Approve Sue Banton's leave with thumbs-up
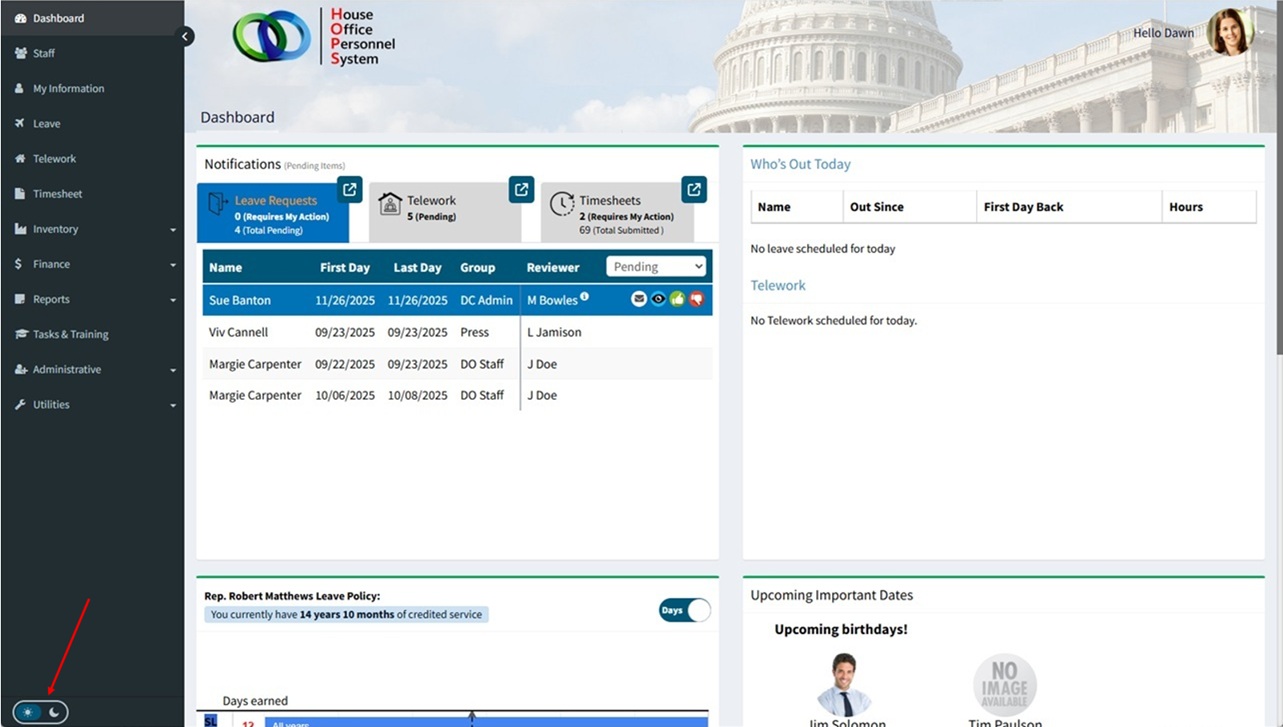1283x727 pixels. click(677, 299)
